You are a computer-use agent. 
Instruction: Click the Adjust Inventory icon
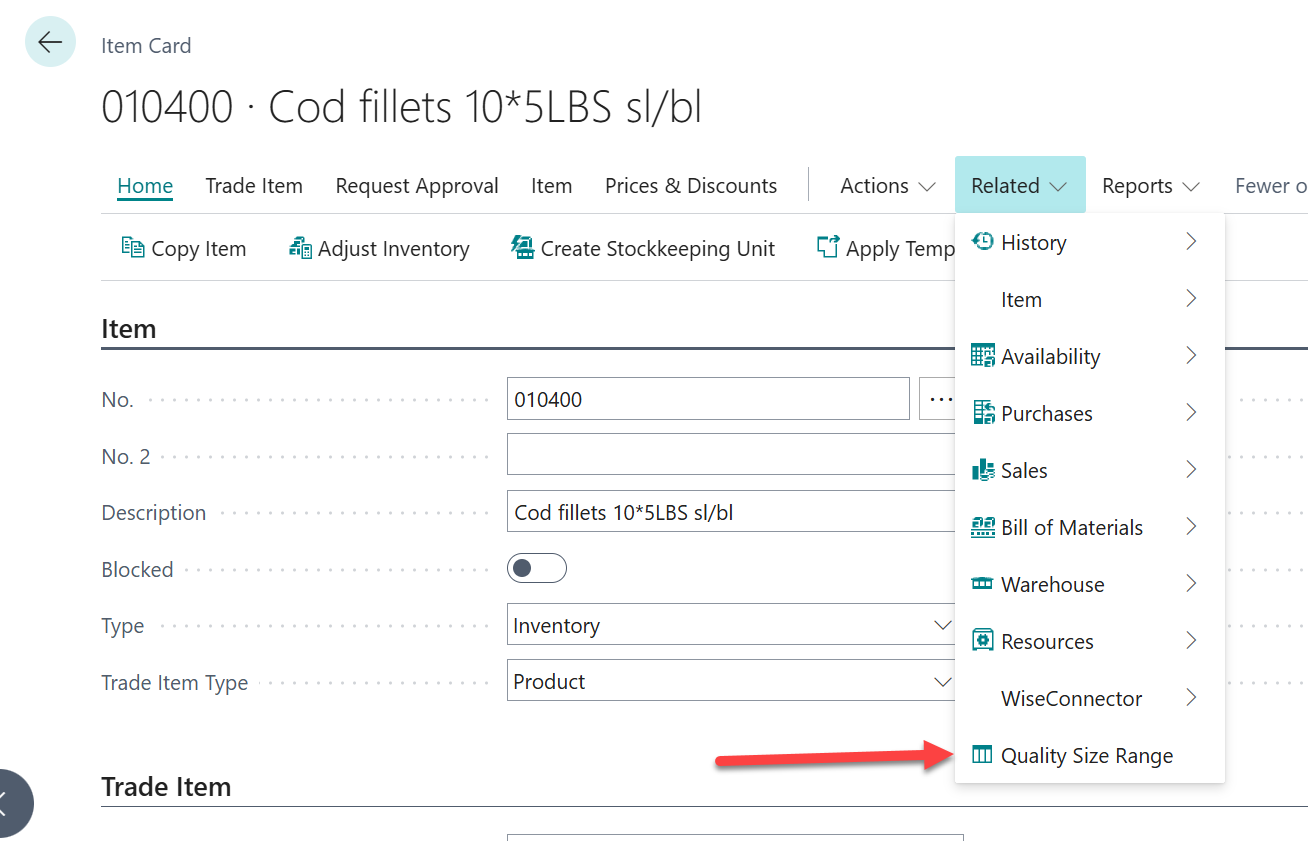tap(299, 248)
